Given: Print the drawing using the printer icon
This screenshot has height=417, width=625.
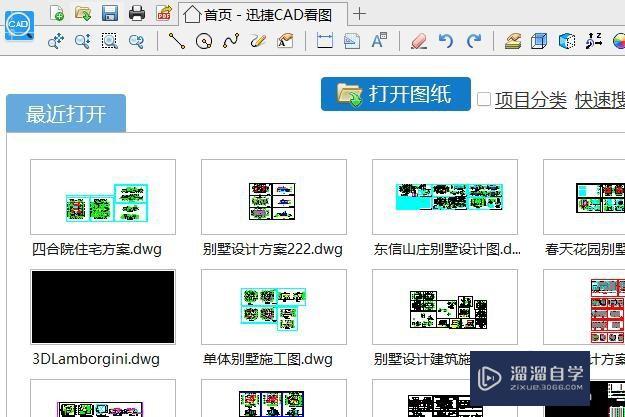Looking at the screenshot, I should click(137, 13).
